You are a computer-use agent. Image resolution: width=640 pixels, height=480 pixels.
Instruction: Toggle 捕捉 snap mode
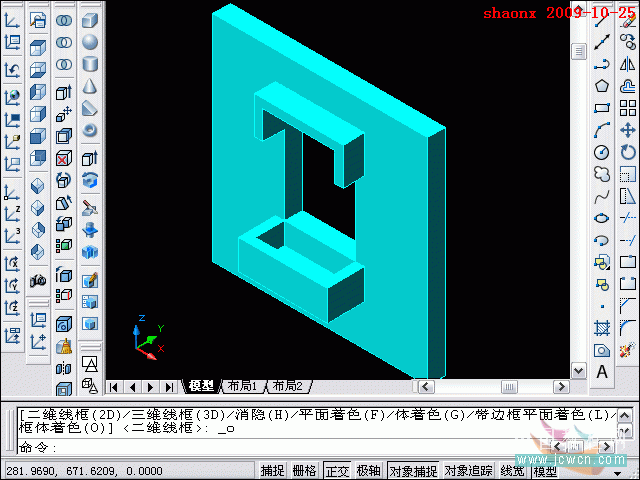272,471
